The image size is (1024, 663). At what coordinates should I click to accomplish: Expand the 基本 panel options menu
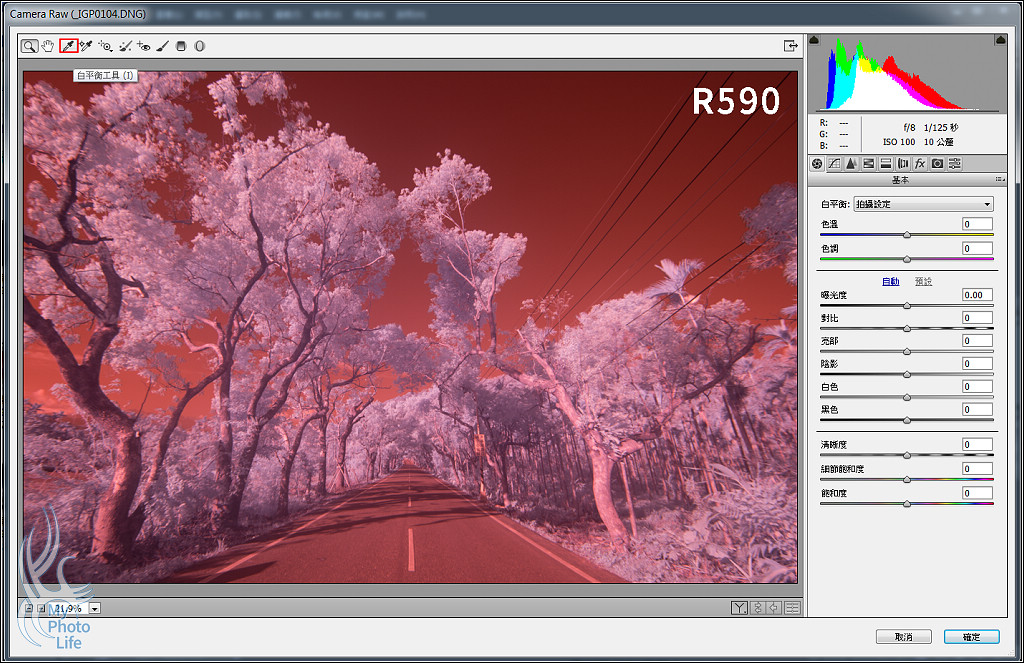pos(1000,180)
